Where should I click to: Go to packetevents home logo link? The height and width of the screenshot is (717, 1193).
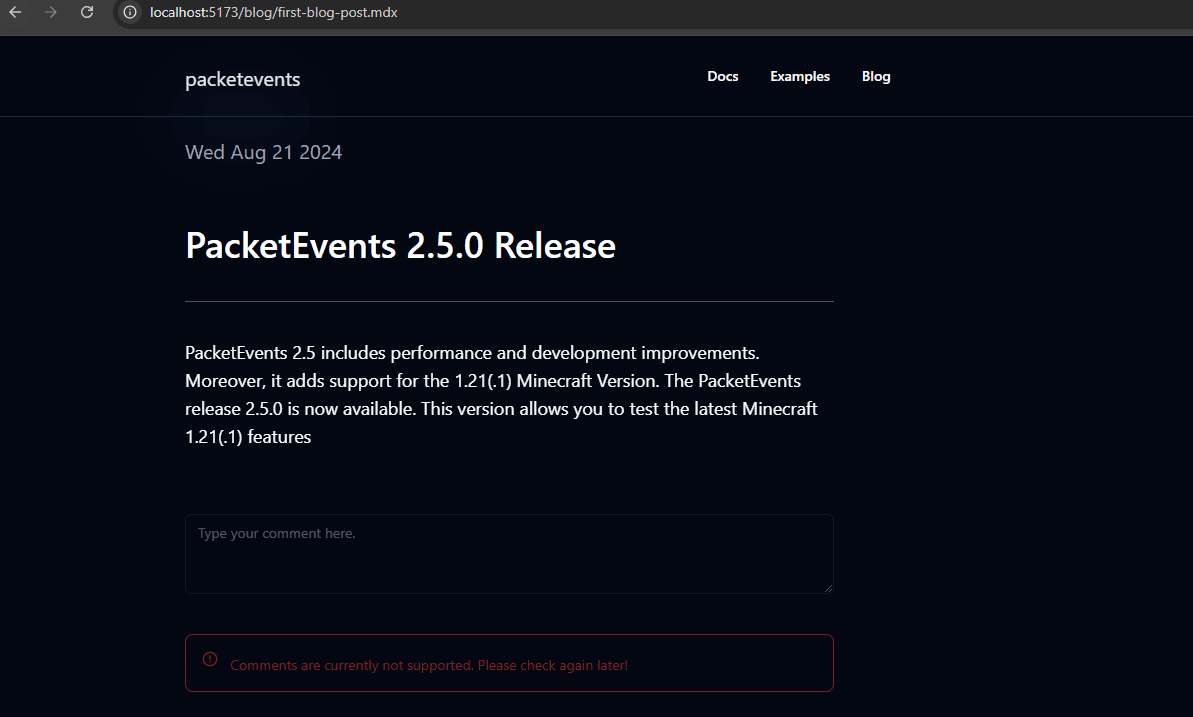(243, 79)
